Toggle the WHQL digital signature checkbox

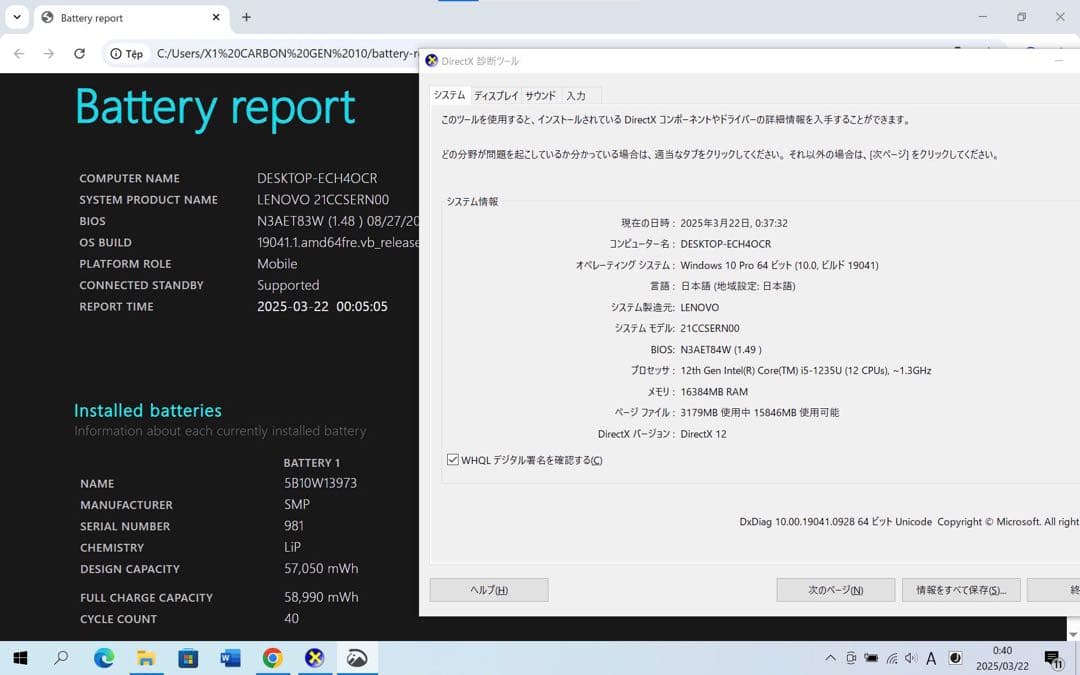453,460
